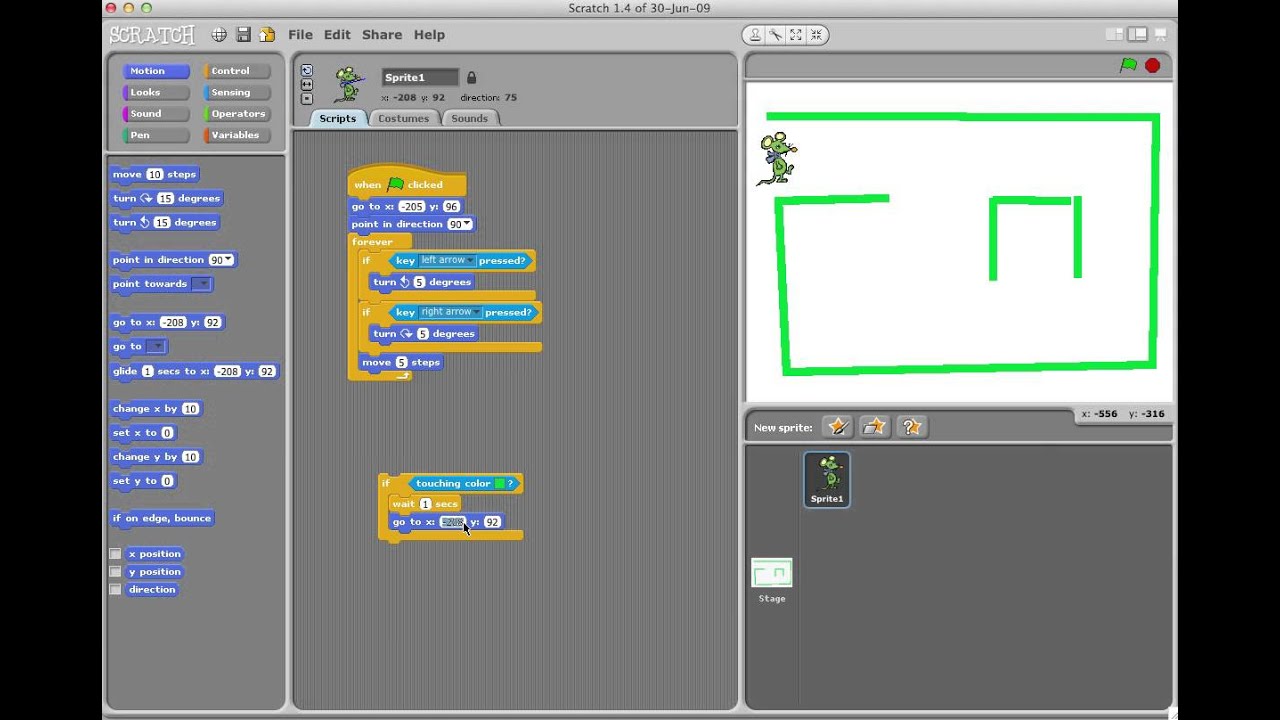This screenshot has width=1280, height=720.
Task: Open the Share menu
Action: [x=382, y=35]
